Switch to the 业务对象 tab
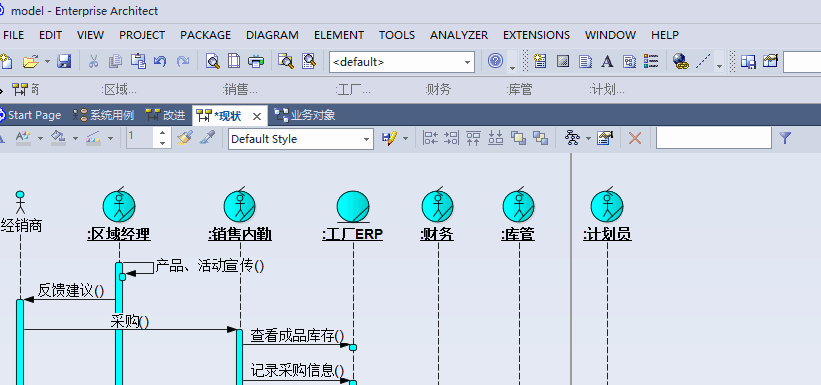Image resolution: width=821 pixels, height=385 pixels. 305,115
